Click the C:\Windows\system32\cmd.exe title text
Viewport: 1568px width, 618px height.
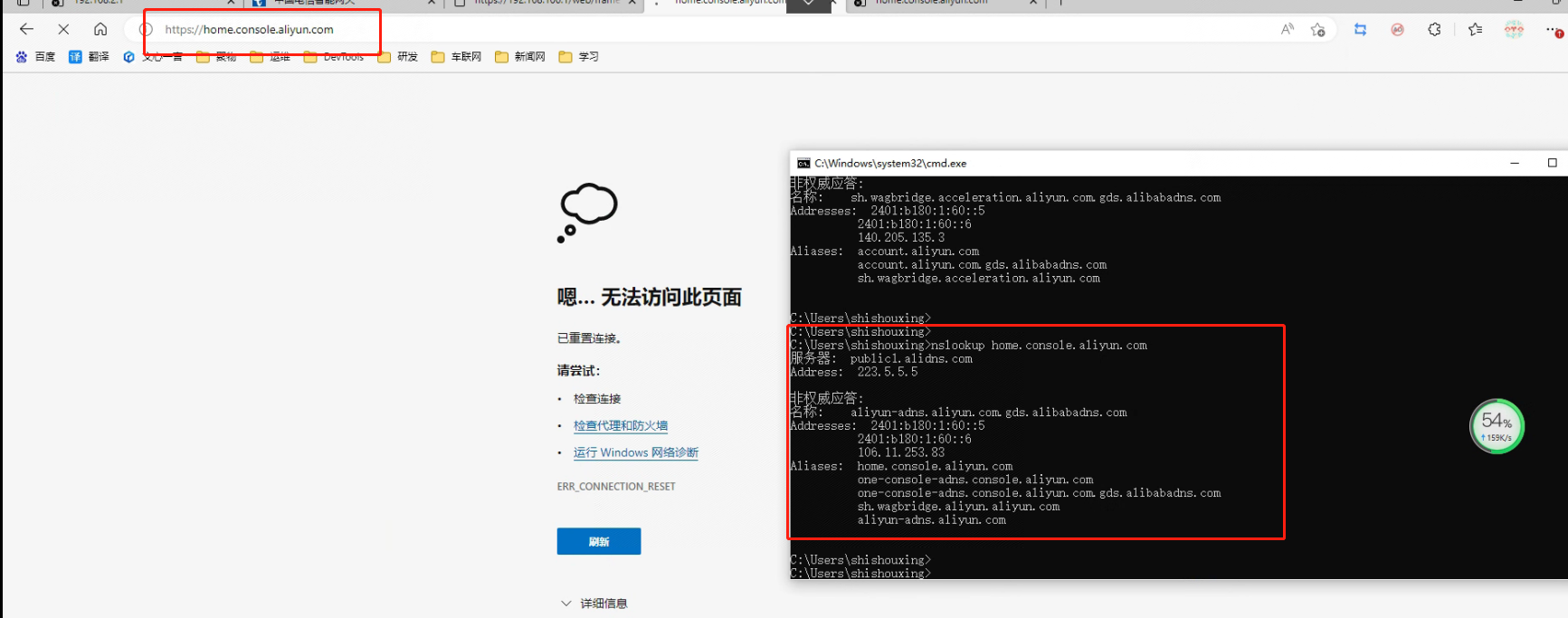(890, 163)
